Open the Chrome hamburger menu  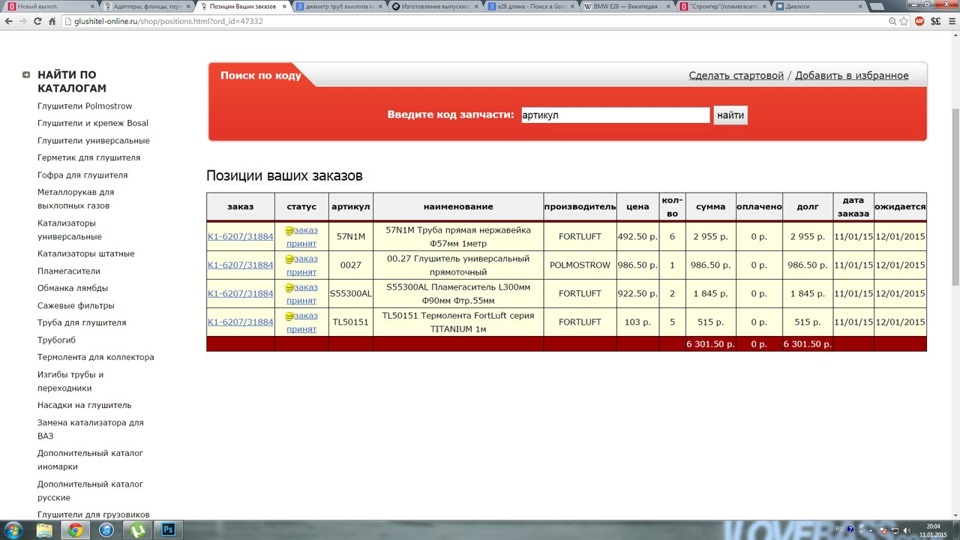pyautogui.click(x=952, y=21)
